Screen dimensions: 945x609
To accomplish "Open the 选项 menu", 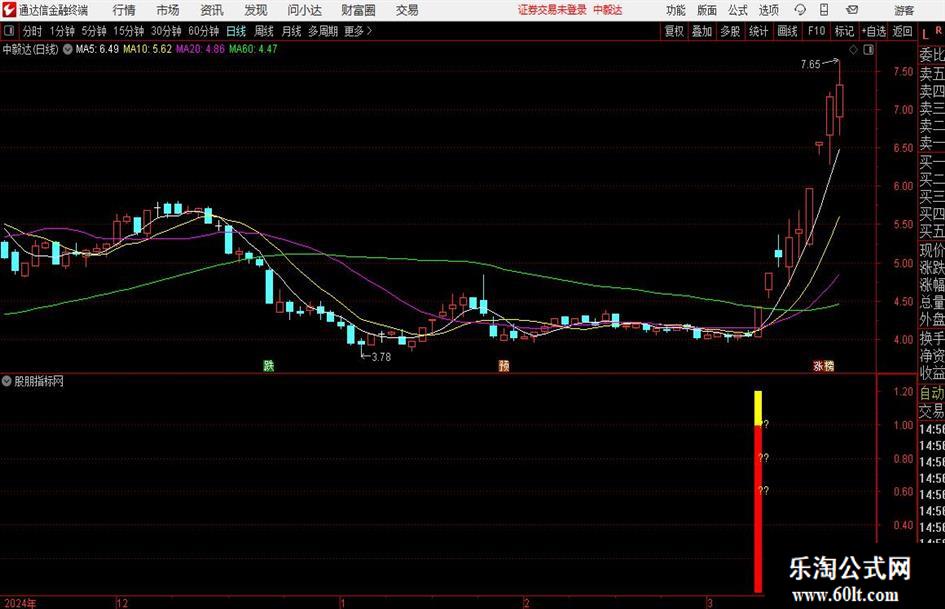I will pos(768,10).
